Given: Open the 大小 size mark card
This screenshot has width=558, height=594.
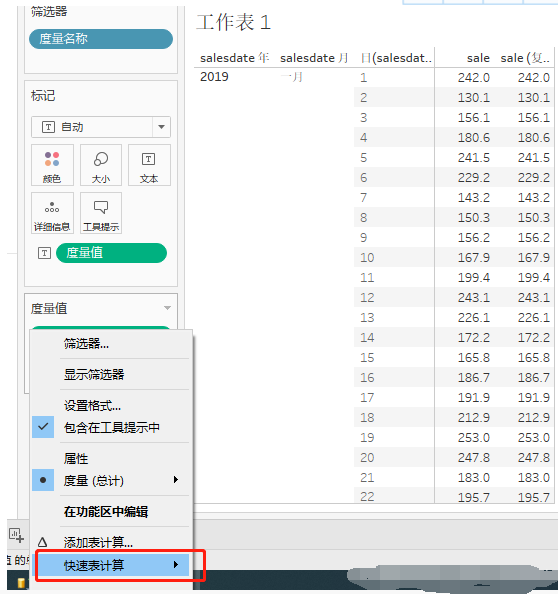Looking at the screenshot, I should [101, 165].
